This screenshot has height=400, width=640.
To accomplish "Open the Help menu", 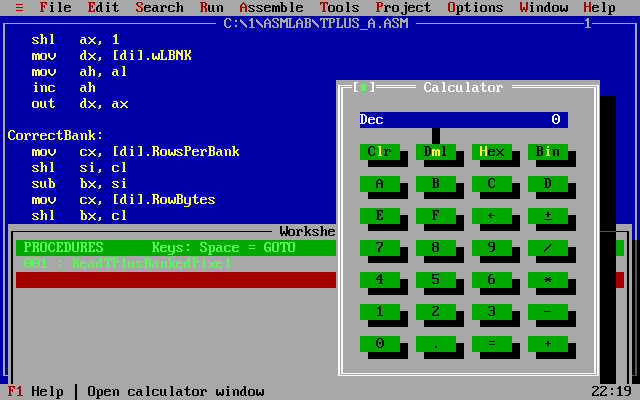I will (x=599, y=7).
